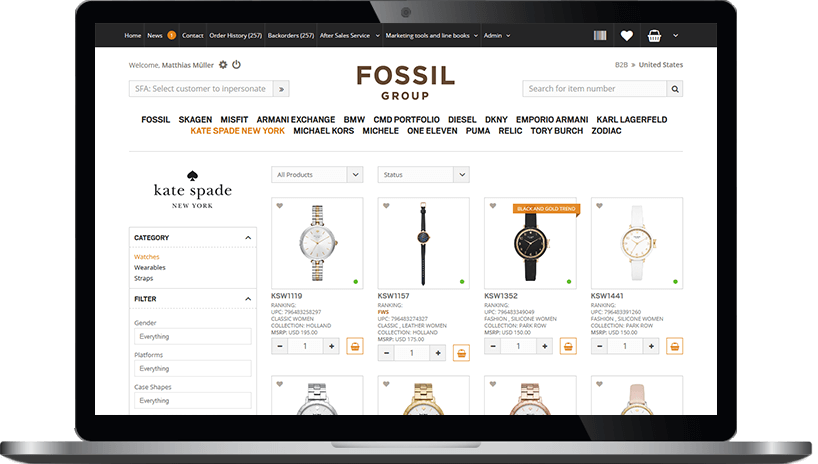This screenshot has height=464, width=818.
Task: Open KSW1352 black watch thumbnail
Action: (x=530, y=245)
